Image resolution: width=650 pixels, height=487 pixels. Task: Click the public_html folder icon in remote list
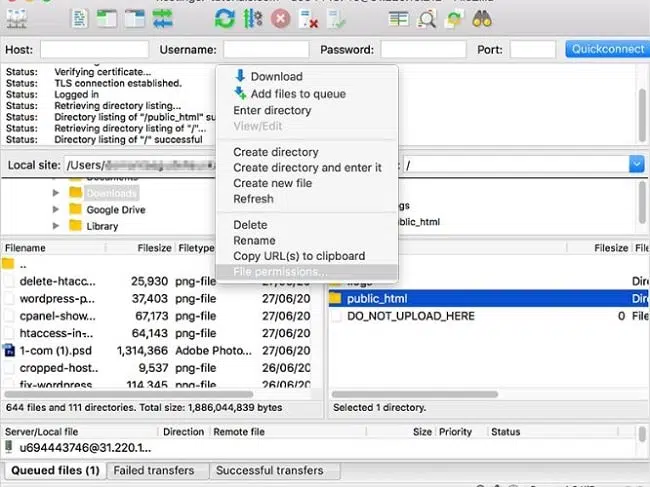tap(335, 298)
